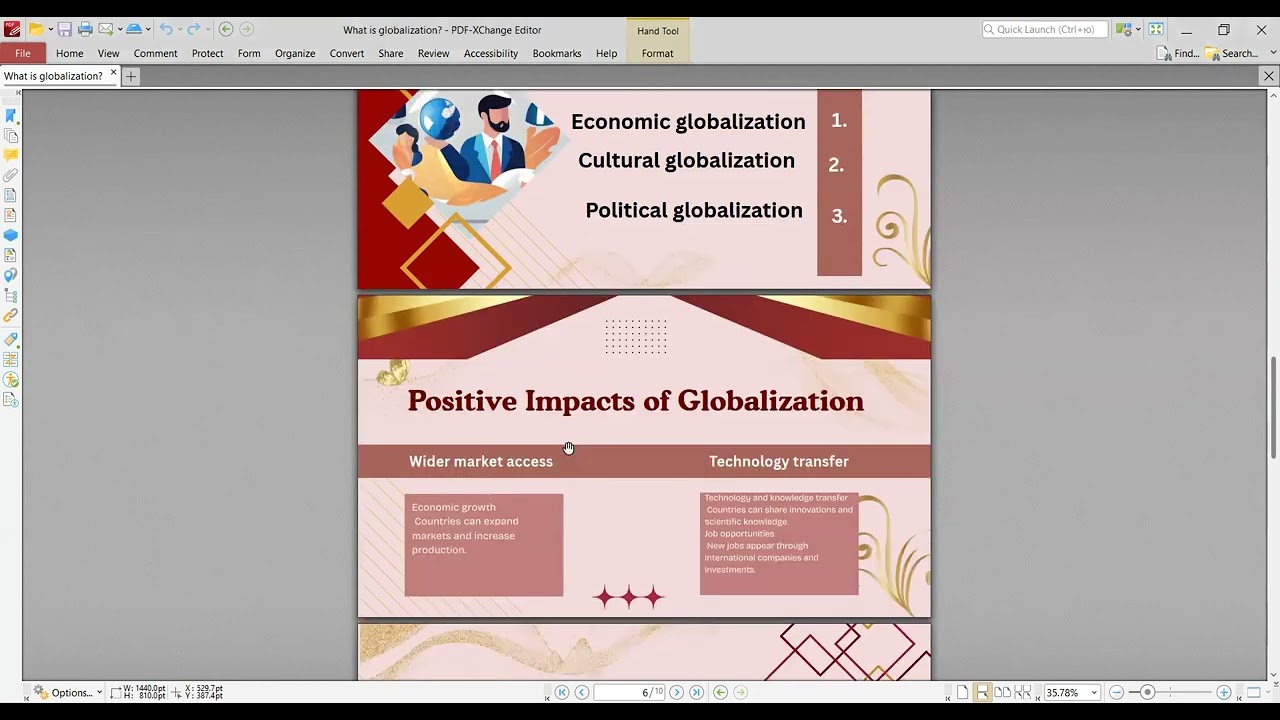Undo the last action
Viewport: 1280px width, 720px height.
click(166, 30)
